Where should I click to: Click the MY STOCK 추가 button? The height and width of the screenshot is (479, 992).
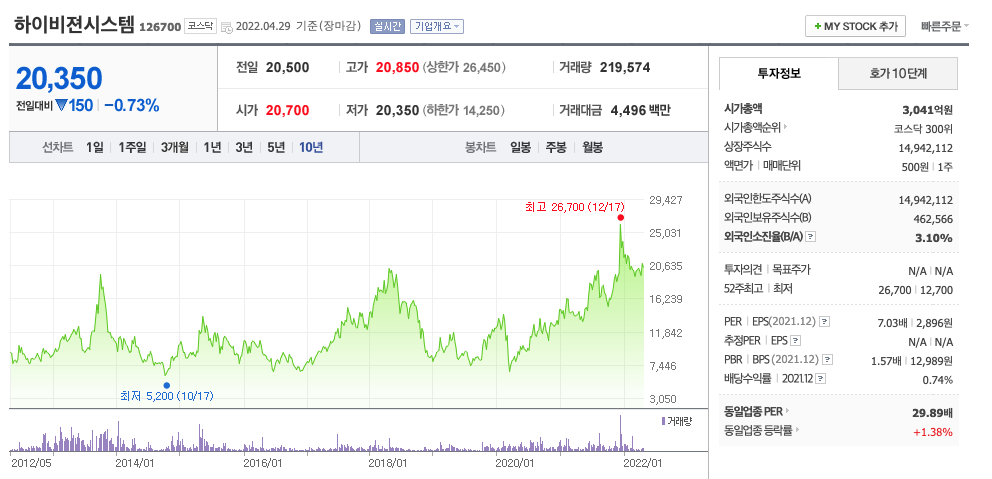tap(855, 27)
